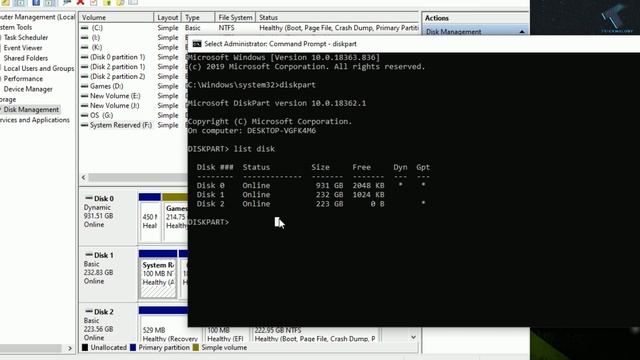The image size is (640, 360).
Task: Select the 100 MB EFI partition
Action: (x=226, y=334)
